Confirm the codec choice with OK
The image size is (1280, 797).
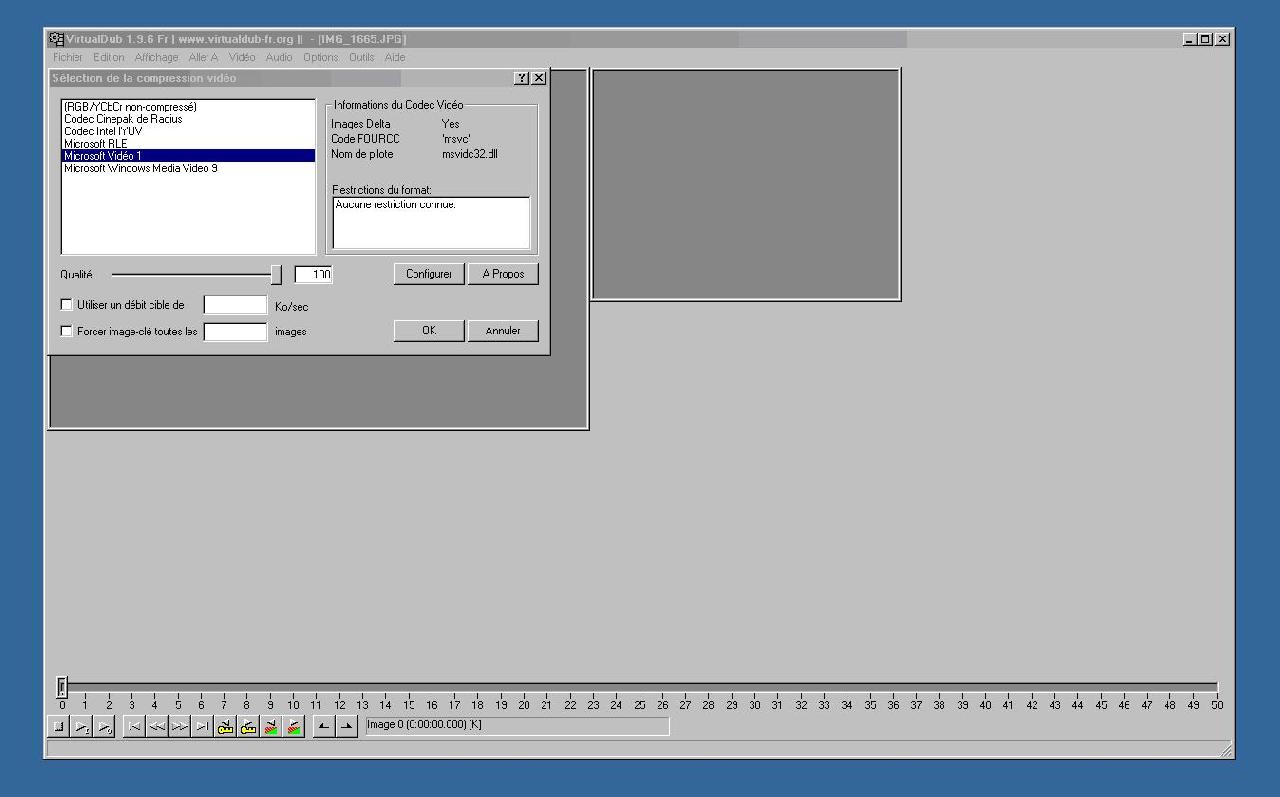pyautogui.click(x=429, y=331)
